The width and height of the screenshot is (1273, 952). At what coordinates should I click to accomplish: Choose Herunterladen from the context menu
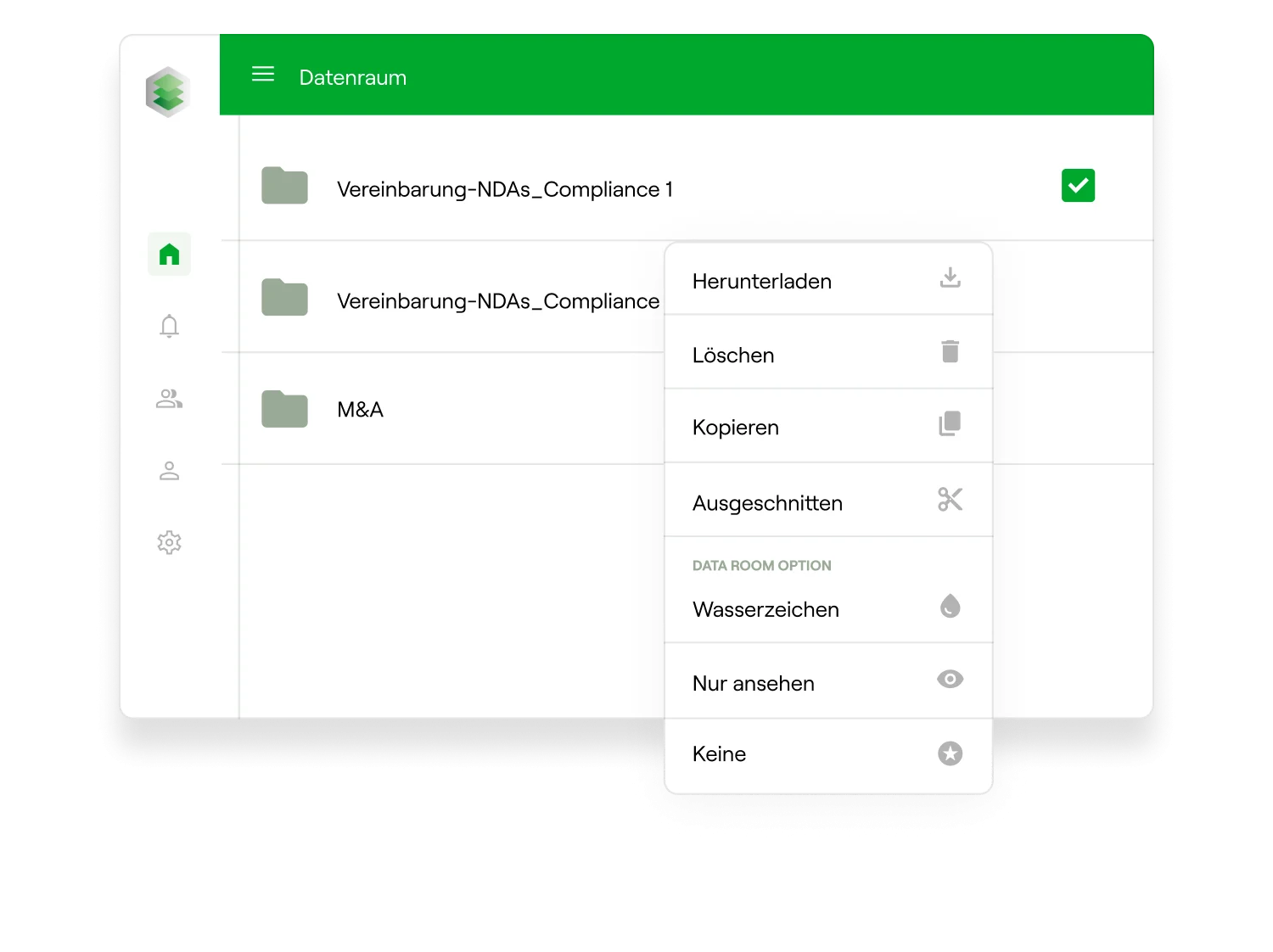(828, 280)
